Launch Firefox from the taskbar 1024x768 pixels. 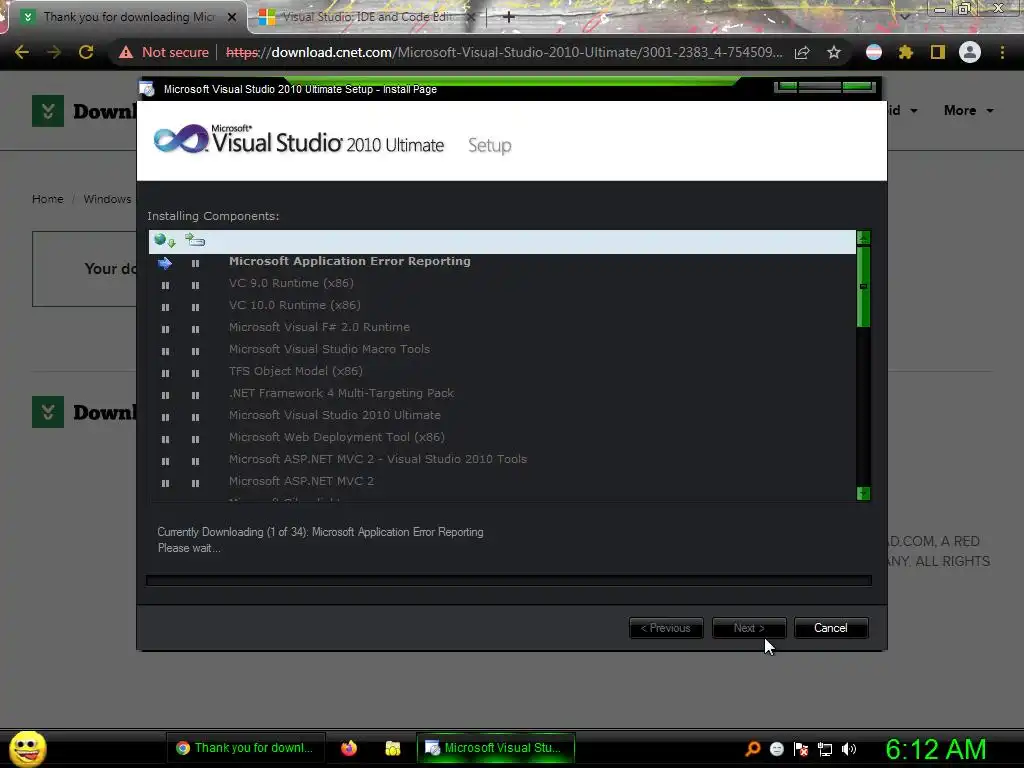point(349,748)
